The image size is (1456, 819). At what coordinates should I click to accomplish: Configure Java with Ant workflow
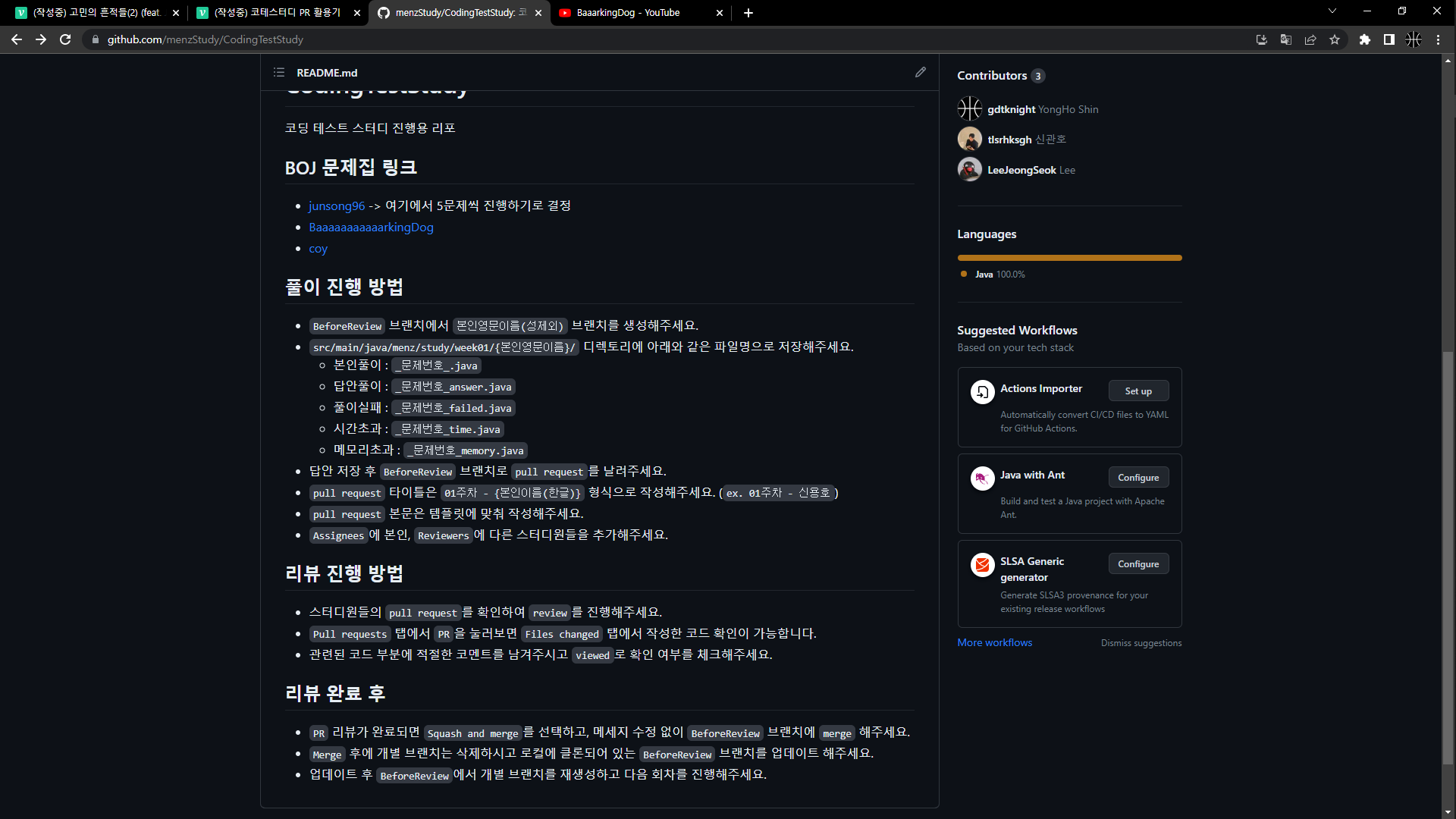1137,478
